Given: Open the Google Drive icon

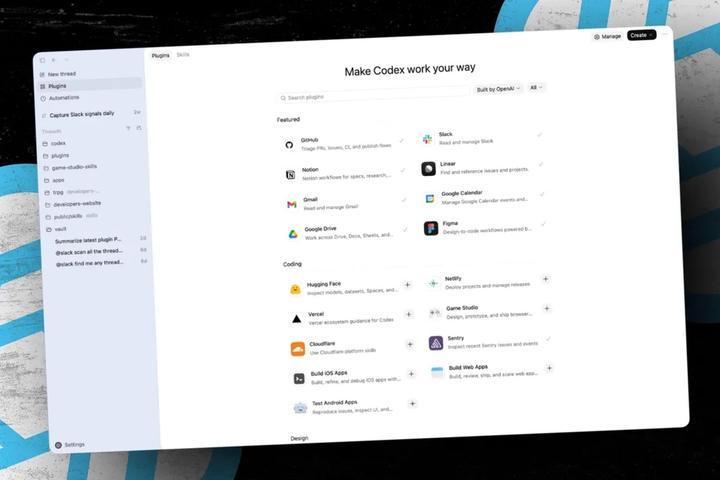Looking at the screenshot, I should click(x=293, y=234).
